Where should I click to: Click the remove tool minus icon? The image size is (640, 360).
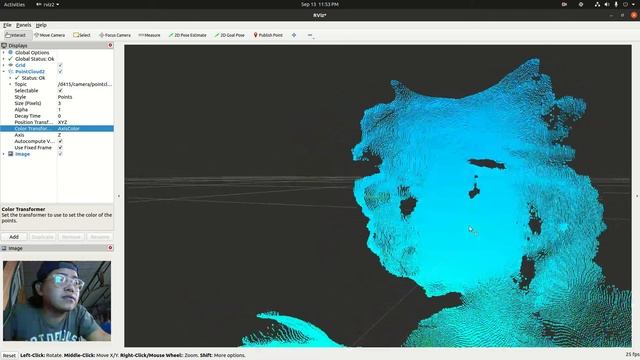tap(310, 35)
